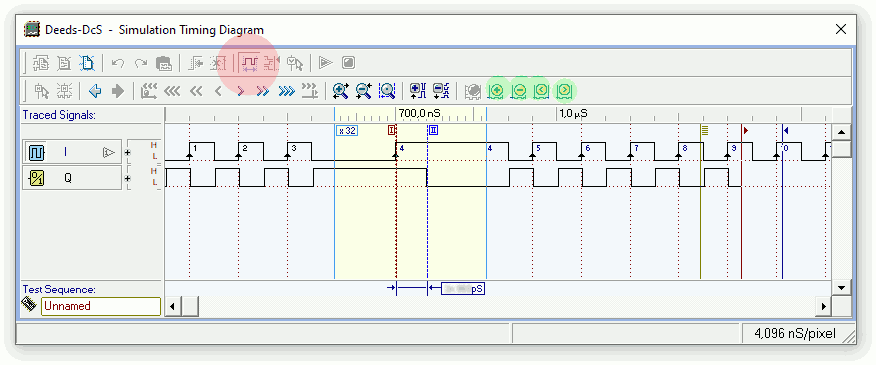
Task: Click the zoom in magnifier icon
Action: tap(340, 91)
